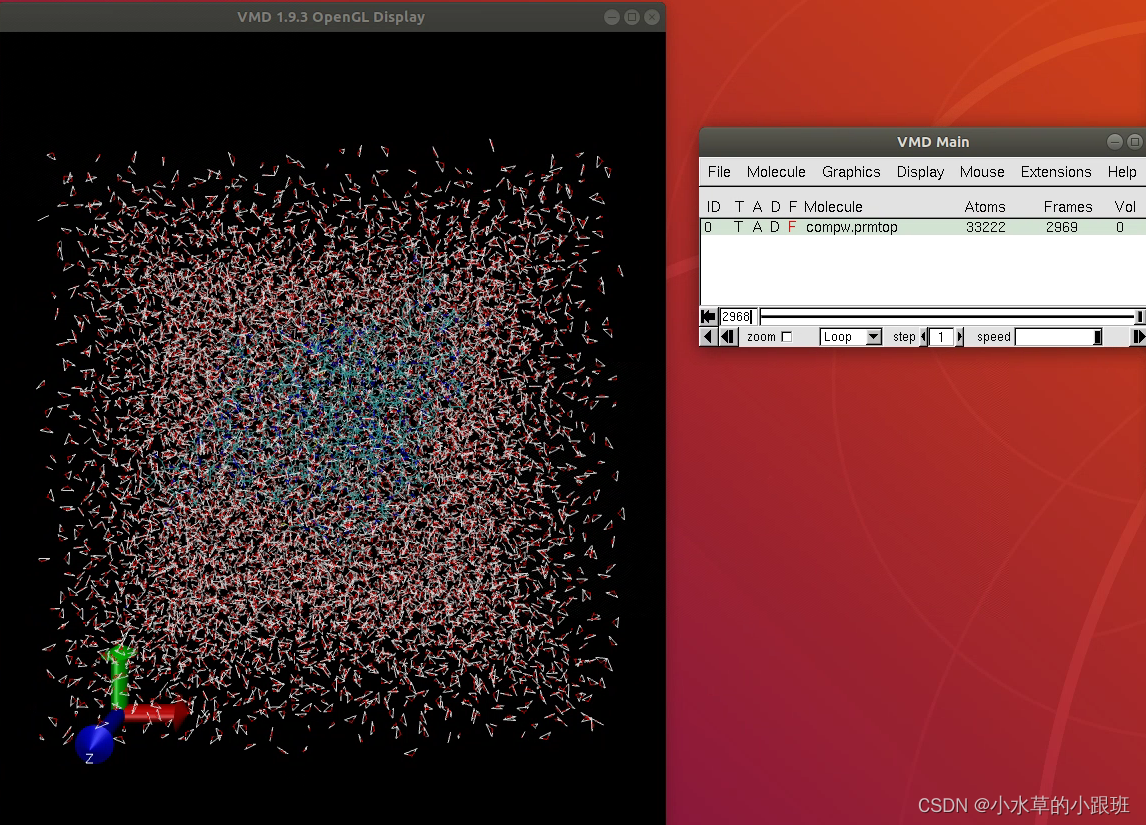Viewport: 1146px width, 825px height.
Task: Open the Graphics menu
Action: (851, 172)
